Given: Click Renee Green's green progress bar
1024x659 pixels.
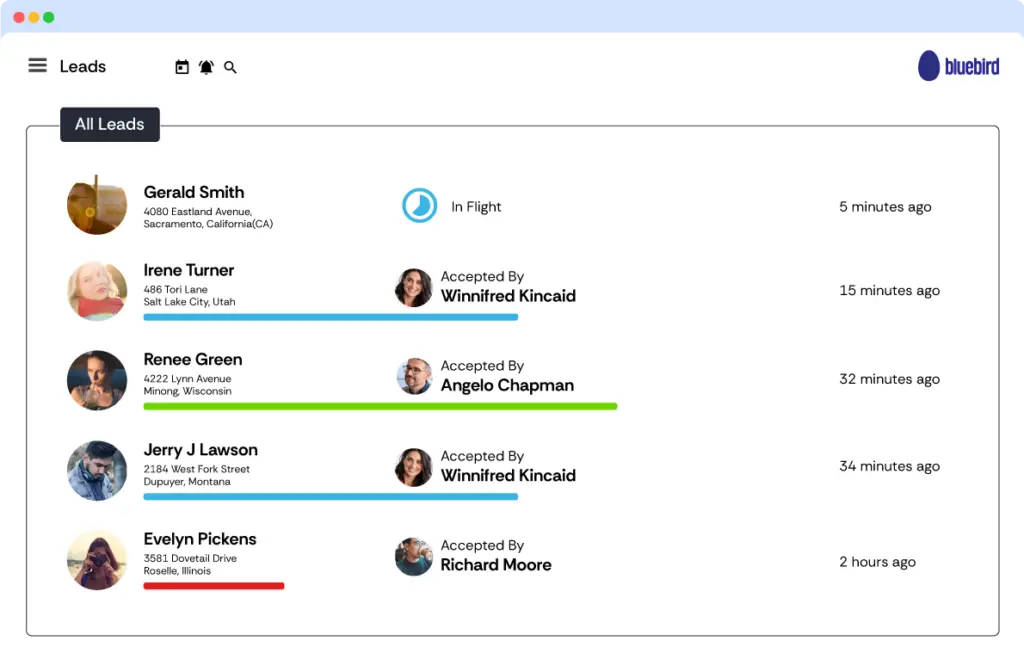Looking at the screenshot, I should (380, 406).
